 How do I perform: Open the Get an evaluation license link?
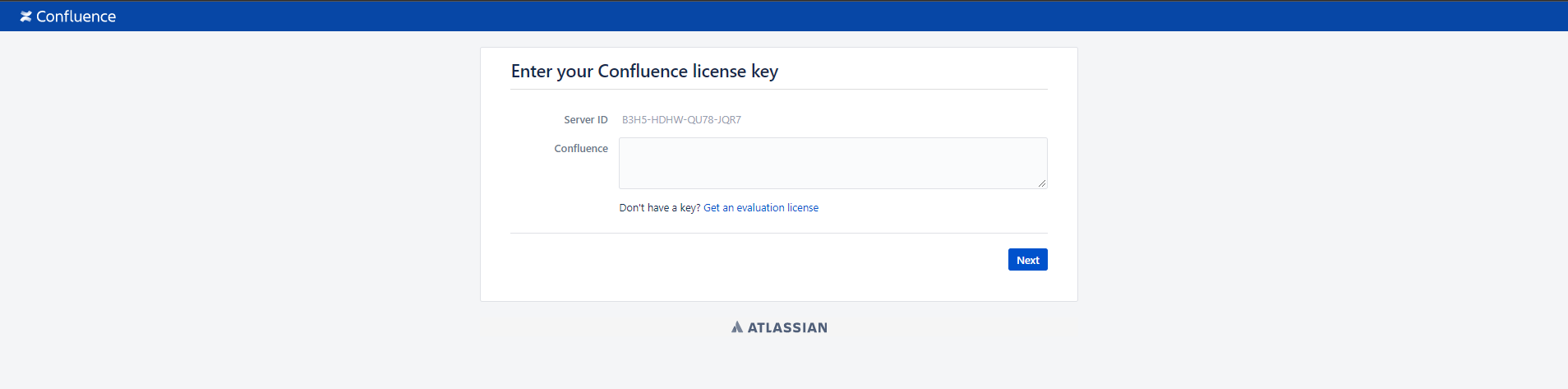coord(761,208)
